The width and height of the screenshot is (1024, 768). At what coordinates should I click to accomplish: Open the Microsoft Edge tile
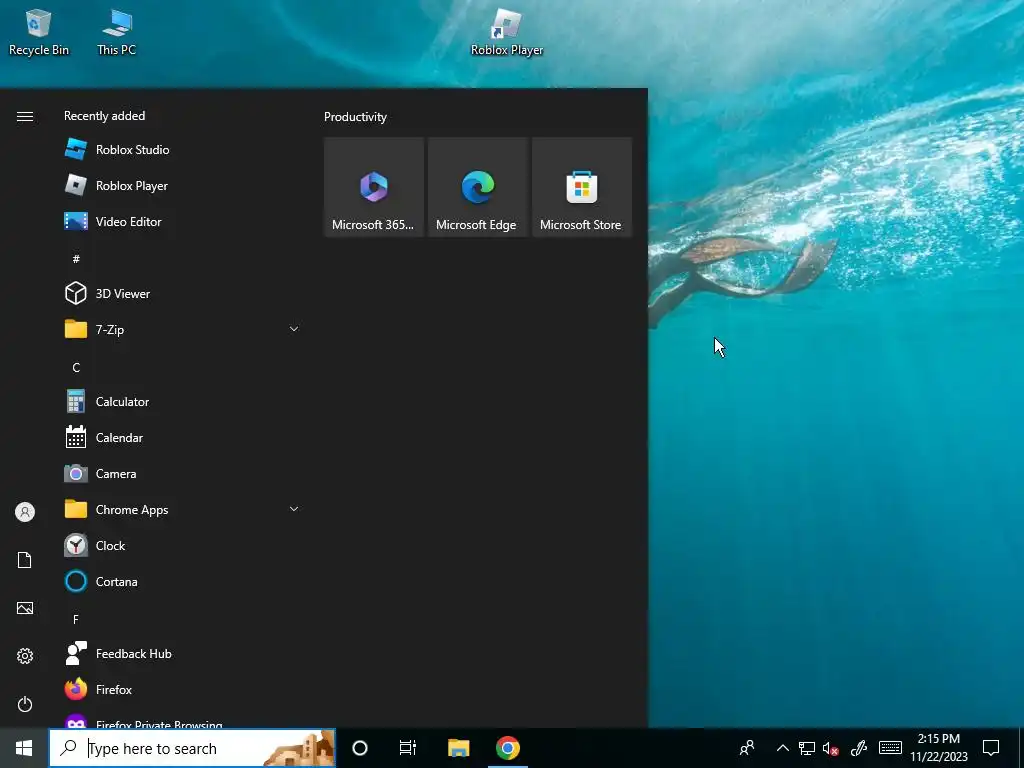click(x=477, y=187)
